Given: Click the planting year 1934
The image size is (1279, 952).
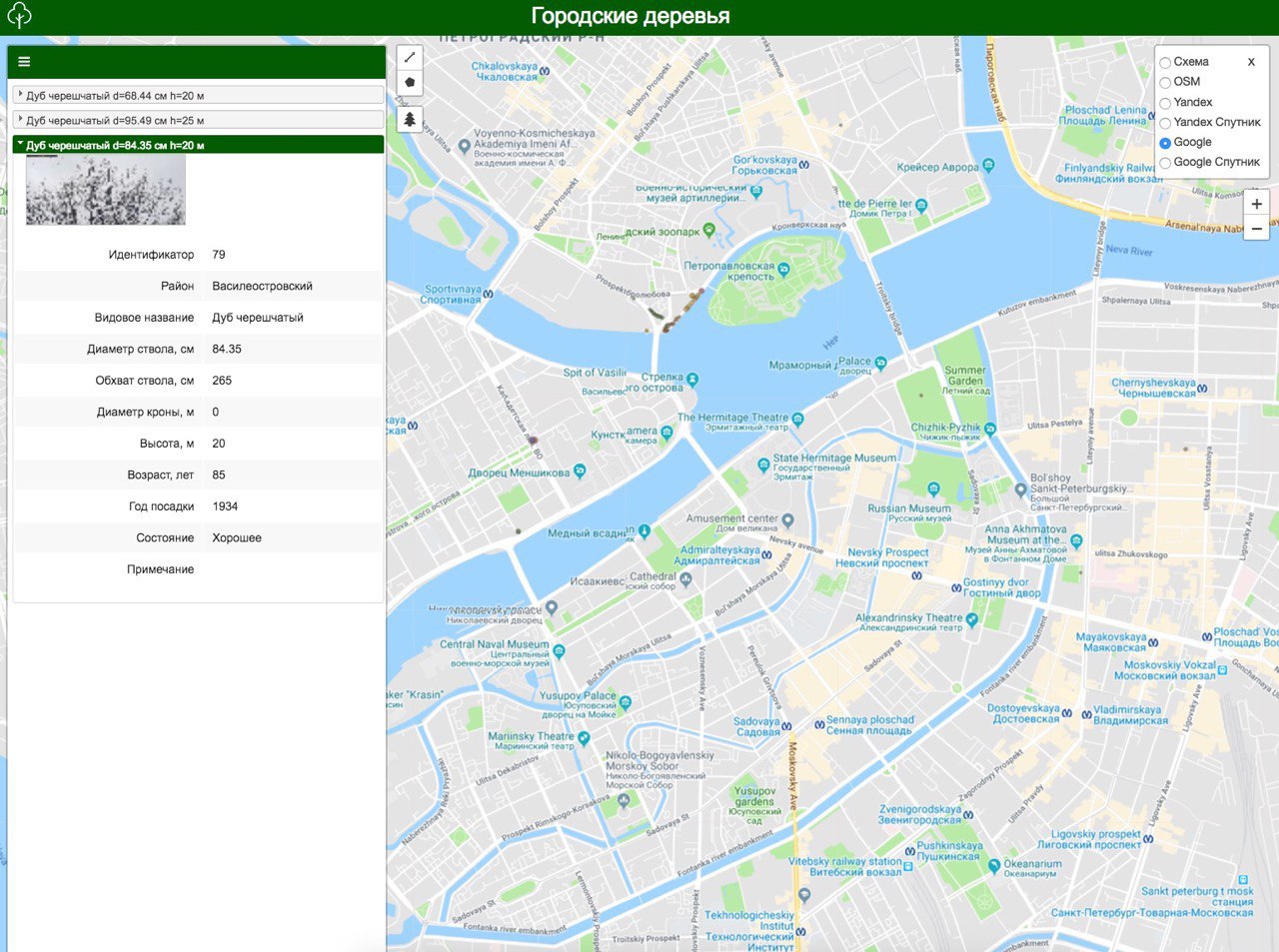Looking at the screenshot, I should tap(225, 506).
